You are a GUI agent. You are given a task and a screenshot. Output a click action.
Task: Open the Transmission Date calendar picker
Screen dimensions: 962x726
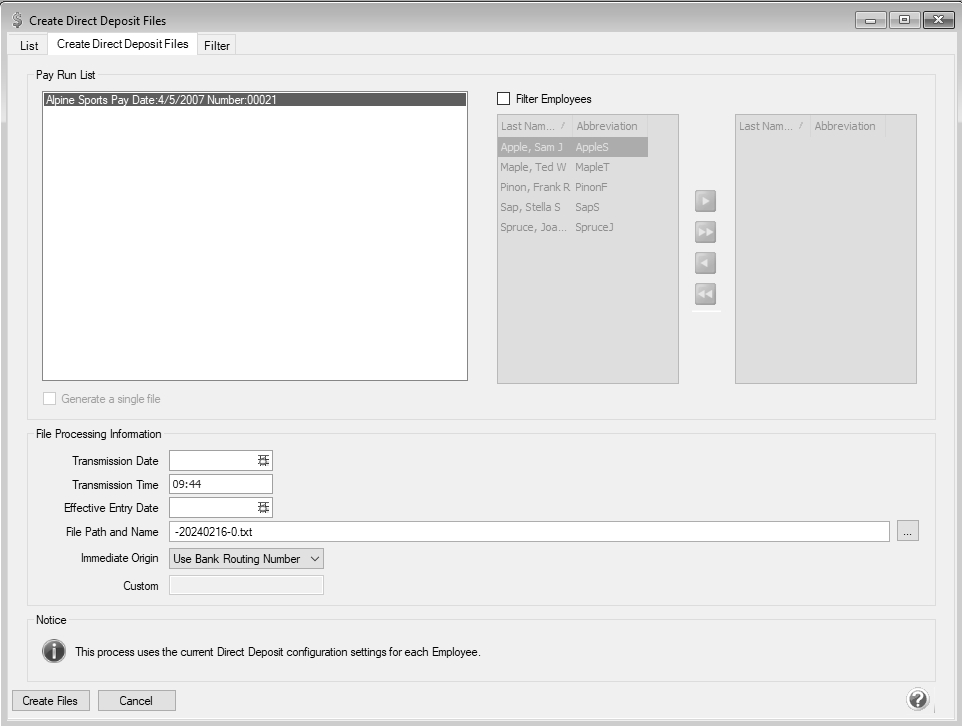pyautogui.click(x=263, y=460)
